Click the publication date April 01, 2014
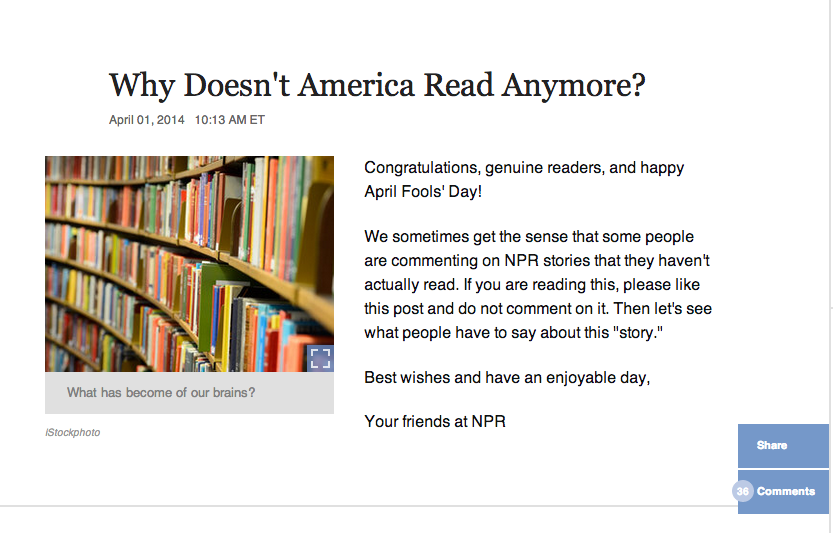The height and width of the screenshot is (533, 833). pos(147,120)
